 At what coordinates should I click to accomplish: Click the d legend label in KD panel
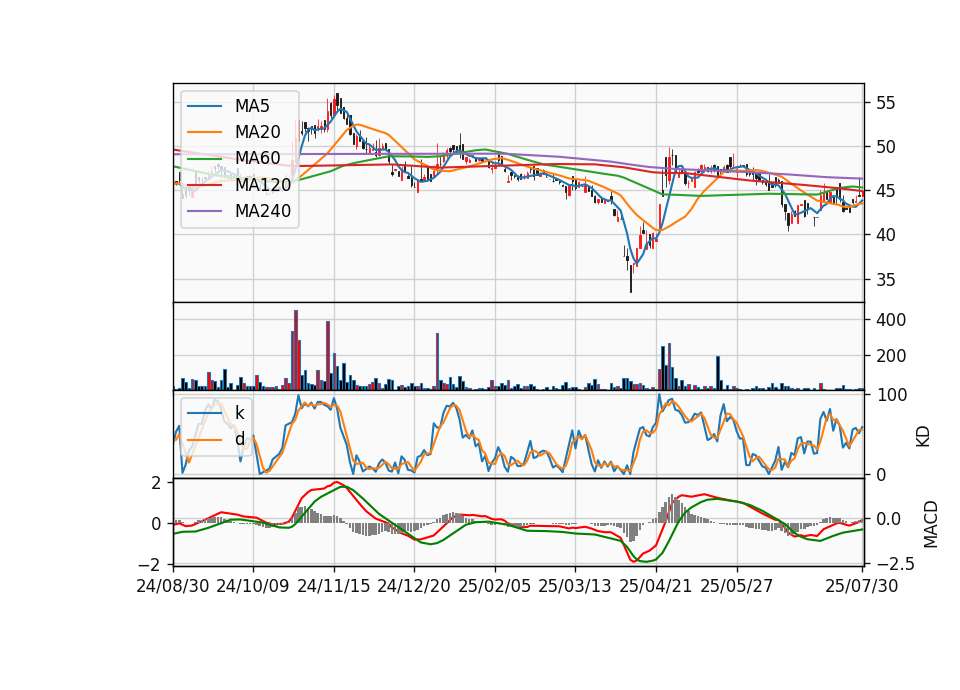(239, 439)
